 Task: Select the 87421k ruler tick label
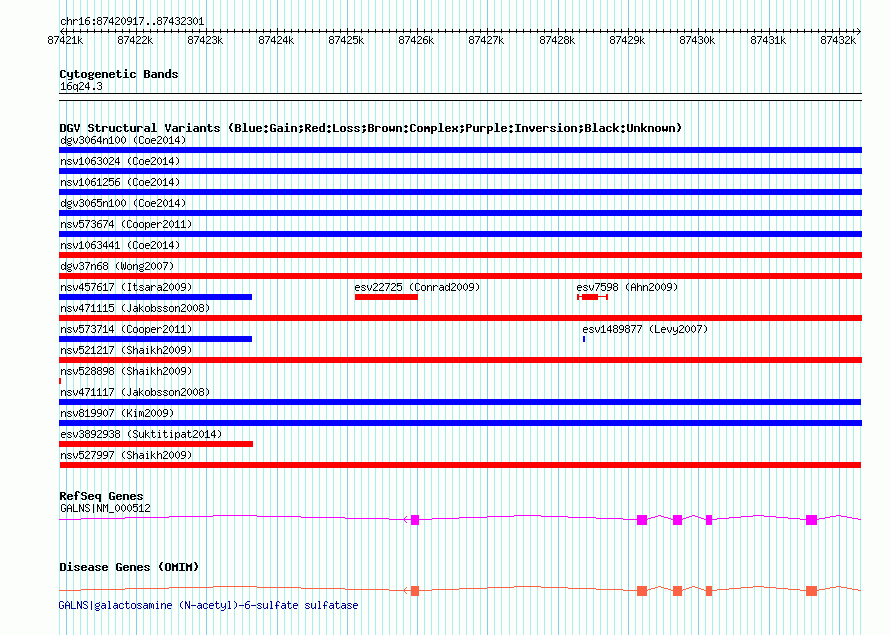click(65, 40)
